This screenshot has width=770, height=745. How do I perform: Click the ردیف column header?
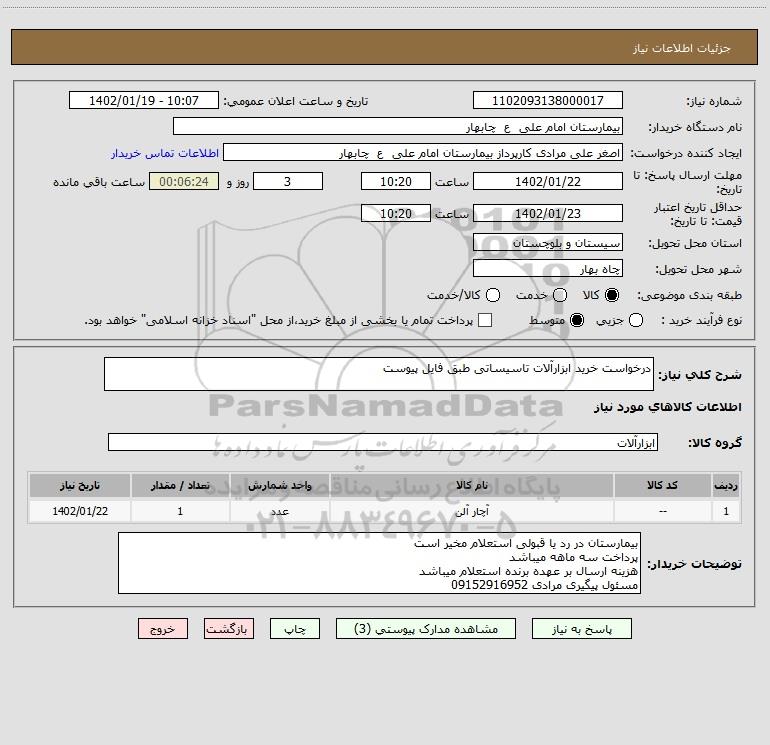tap(726, 486)
